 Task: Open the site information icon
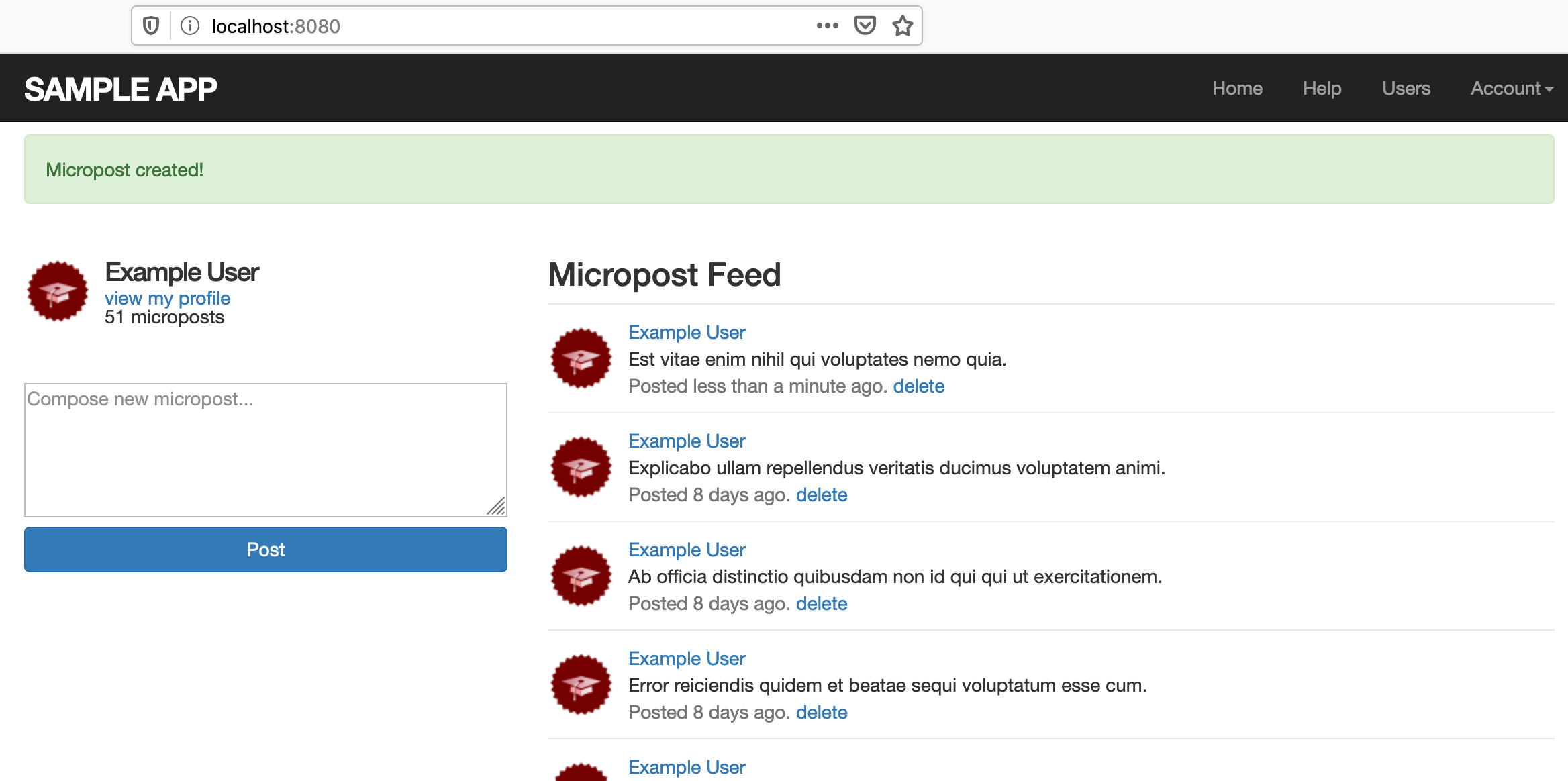(190, 26)
